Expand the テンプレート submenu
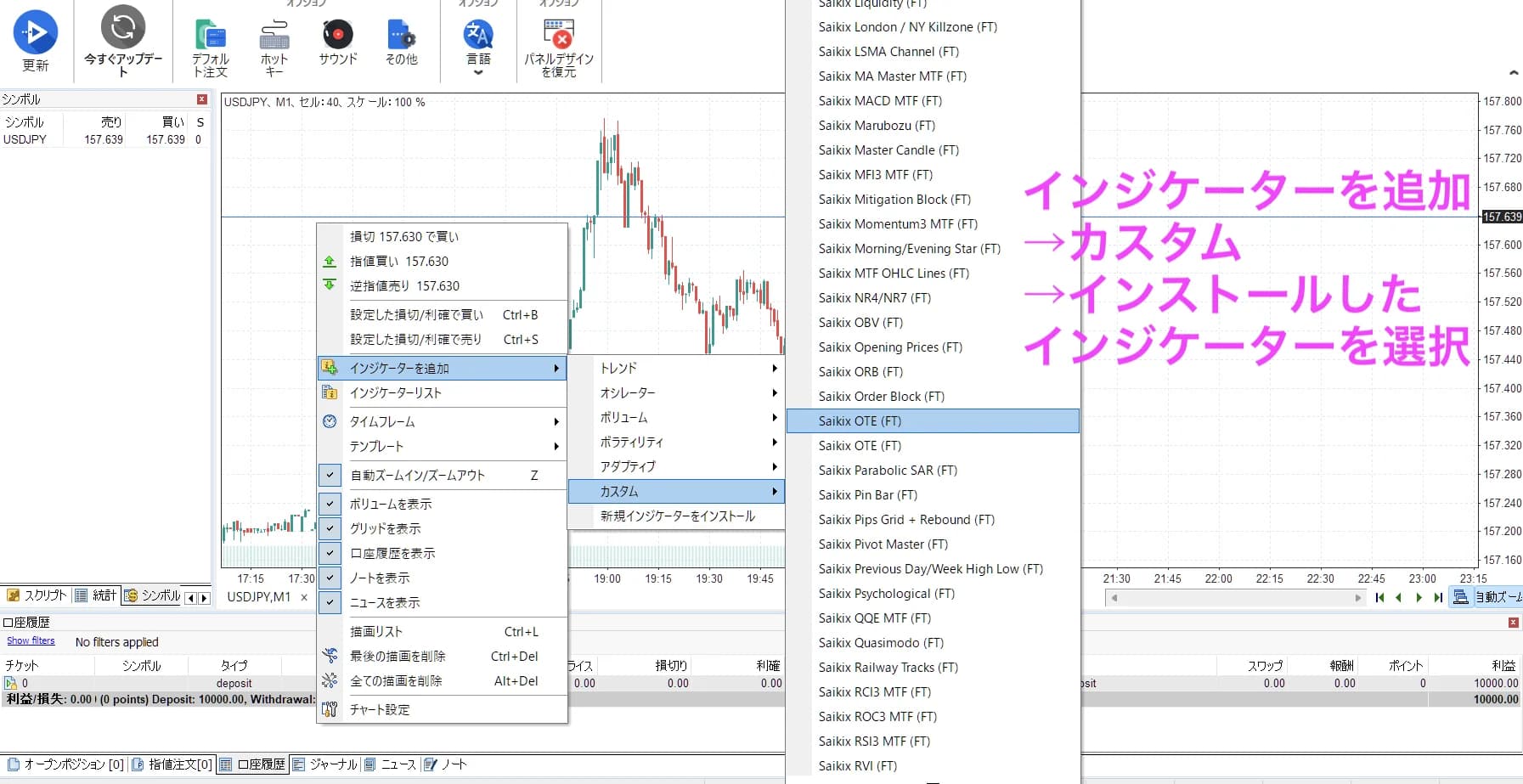 [x=442, y=446]
